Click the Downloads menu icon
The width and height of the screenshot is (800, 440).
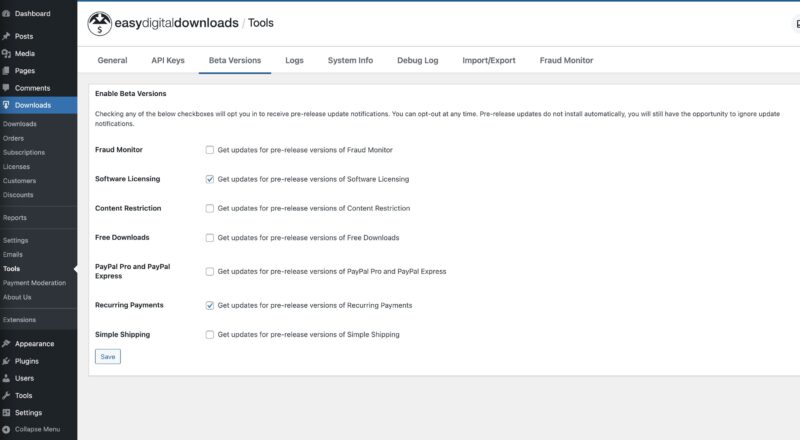(6, 105)
